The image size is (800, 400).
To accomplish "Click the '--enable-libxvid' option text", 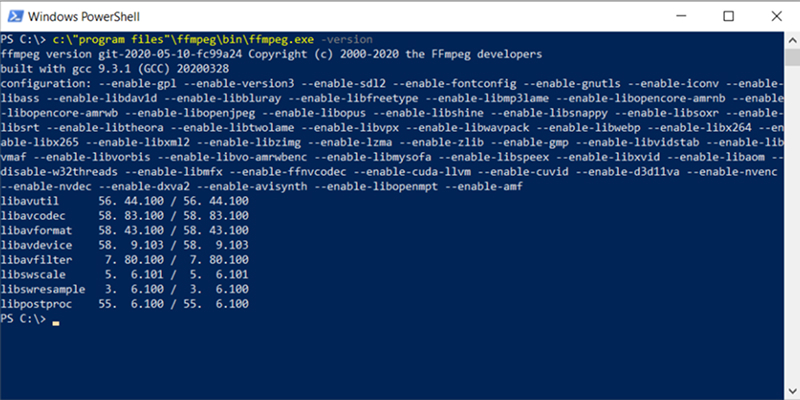I will click(x=608, y=158).
